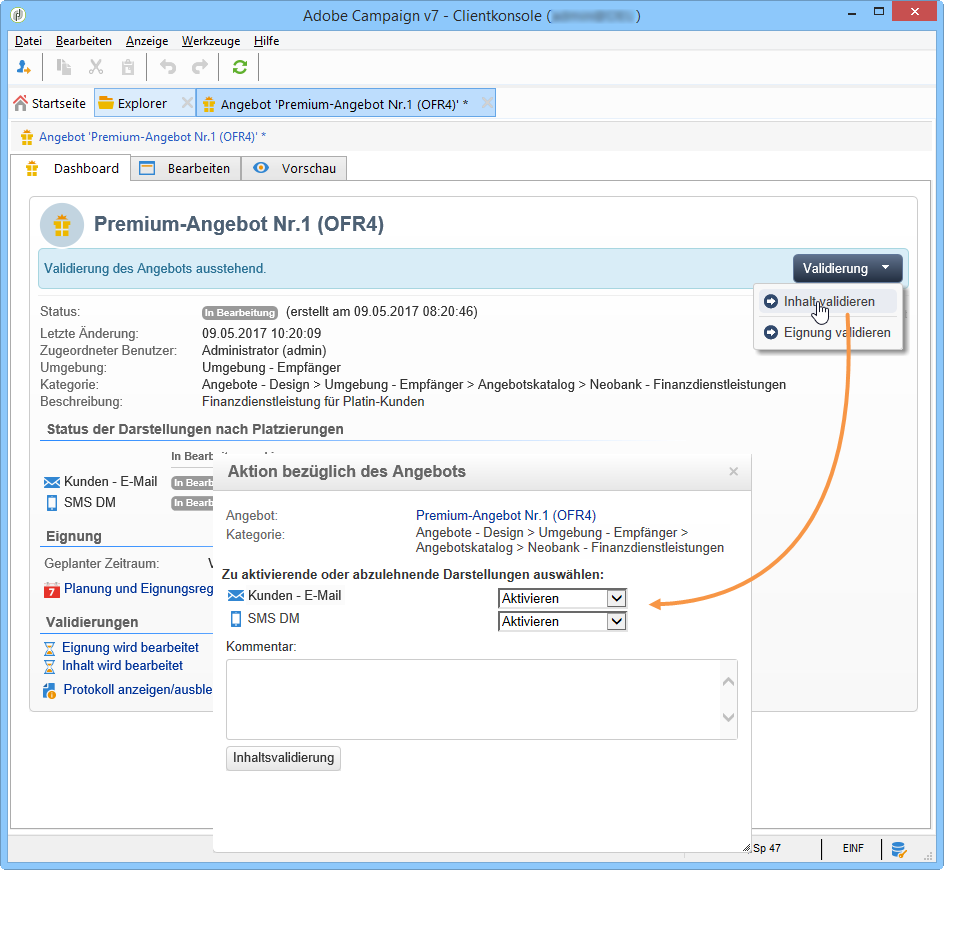966x929 pixels.
Task: Click the cut scissors icon
Action: tap(95, 67)
